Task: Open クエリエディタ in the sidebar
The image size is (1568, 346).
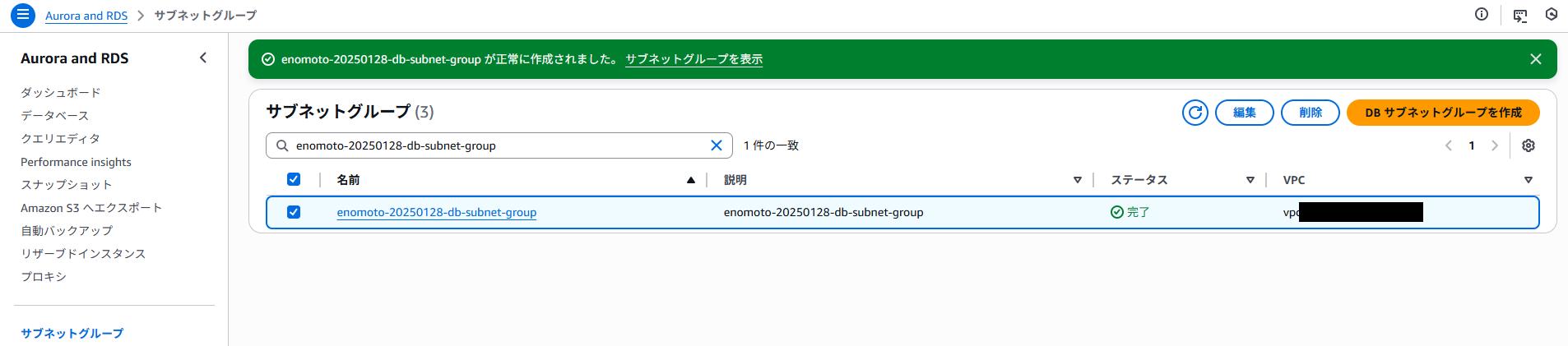Action: 61,139
